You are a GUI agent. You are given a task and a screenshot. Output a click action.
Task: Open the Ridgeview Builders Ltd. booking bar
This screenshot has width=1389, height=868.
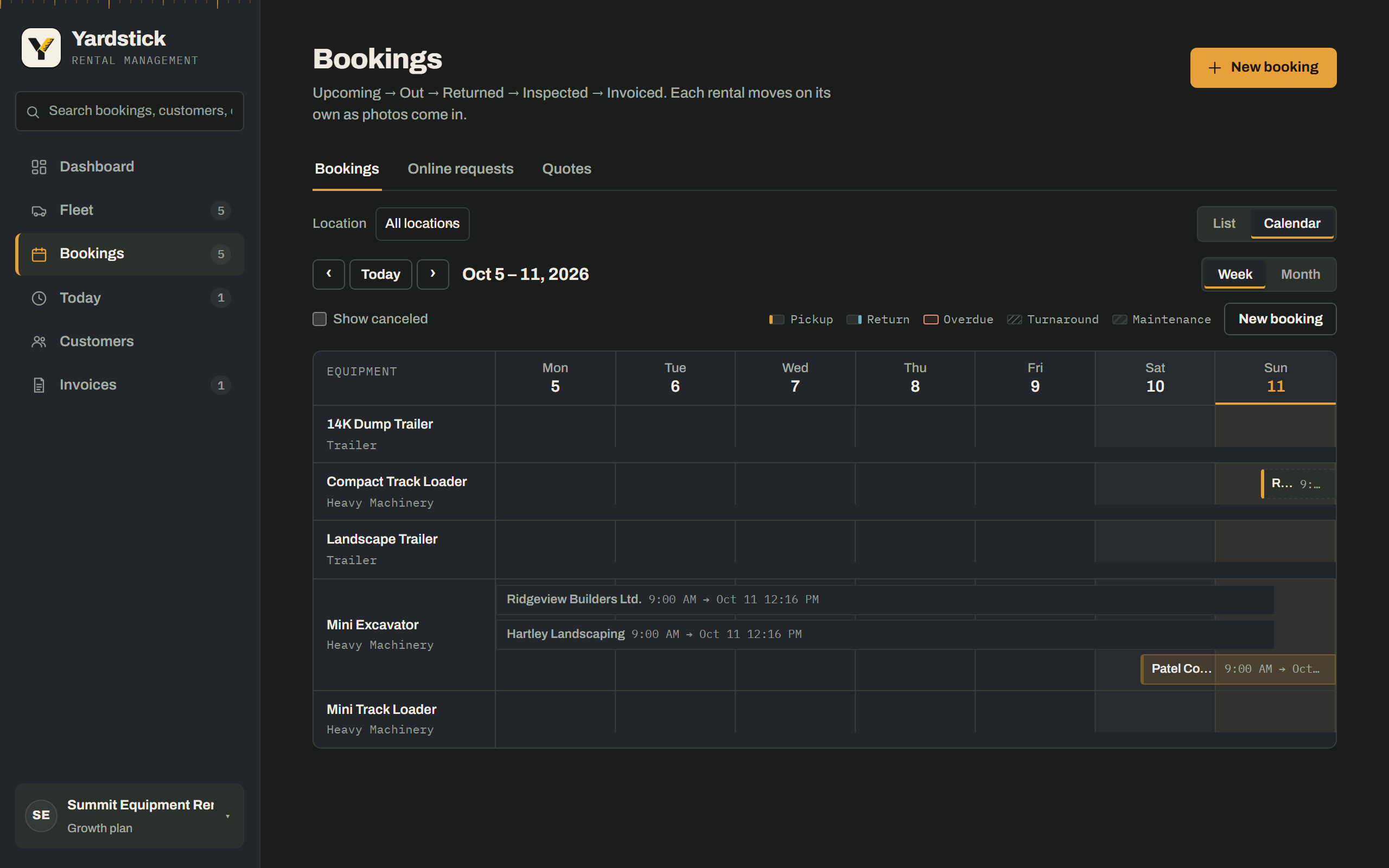[x=884, y=600]
